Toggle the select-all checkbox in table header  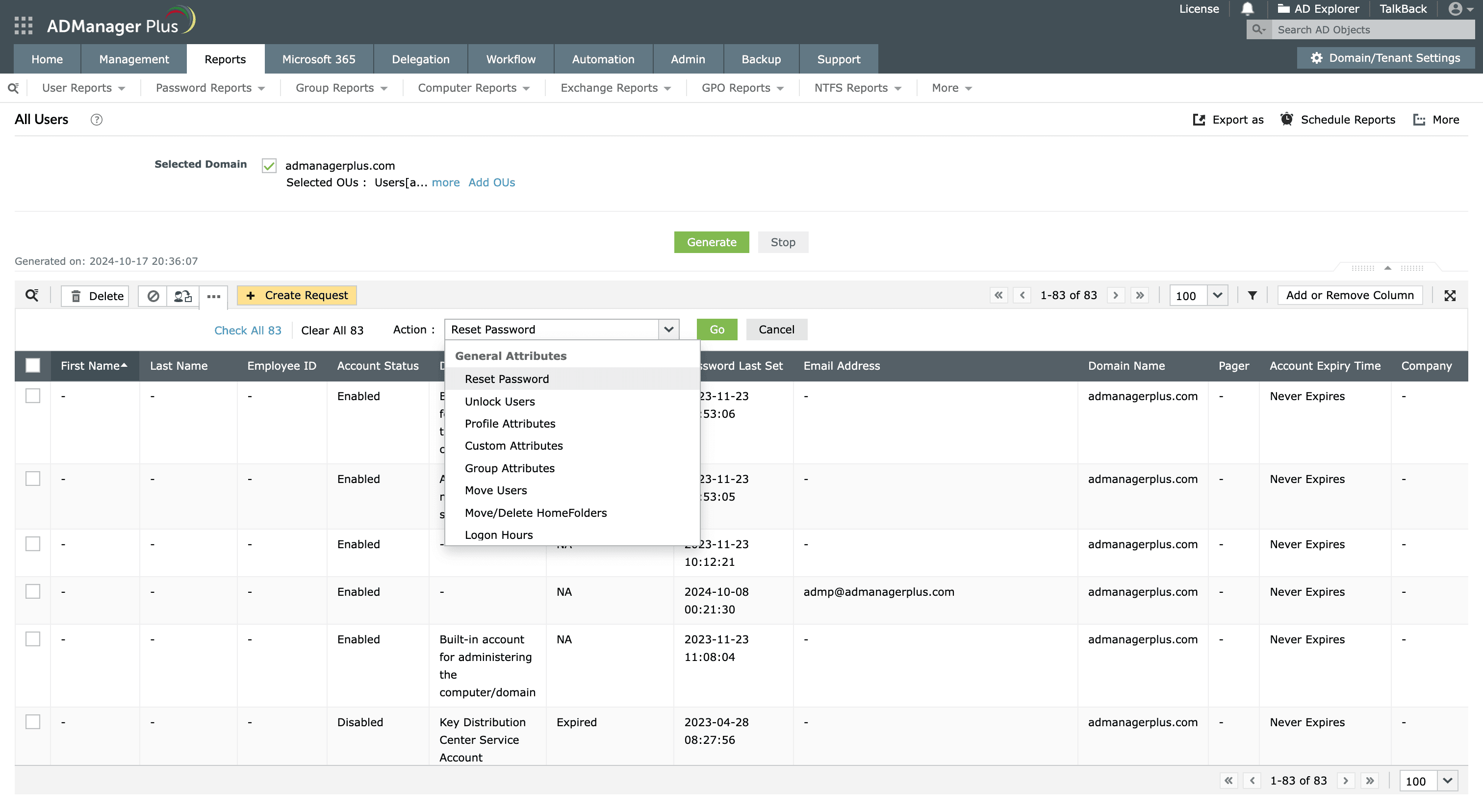point(33,365)
